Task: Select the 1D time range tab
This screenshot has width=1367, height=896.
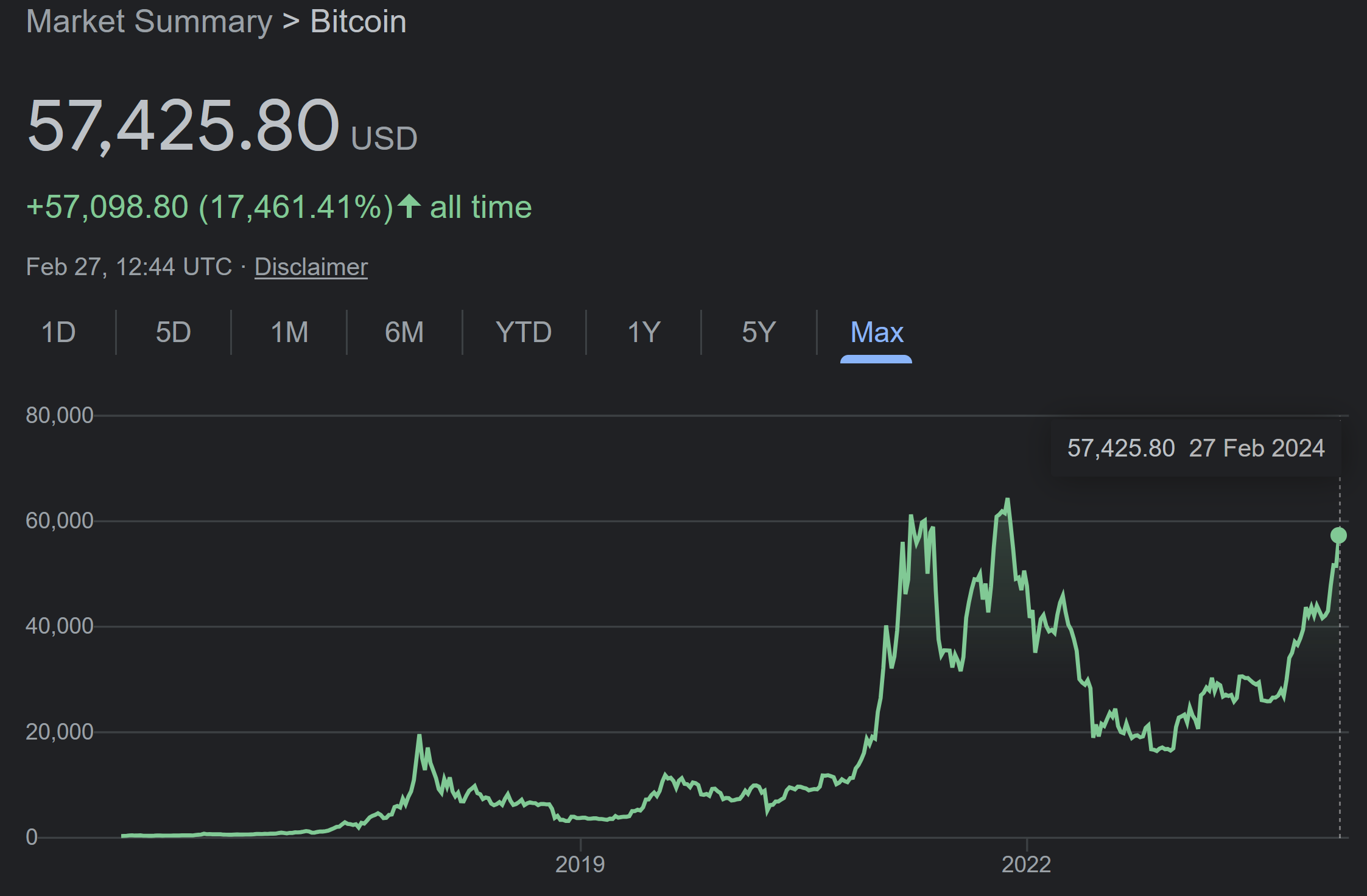Action: [58, 332]
